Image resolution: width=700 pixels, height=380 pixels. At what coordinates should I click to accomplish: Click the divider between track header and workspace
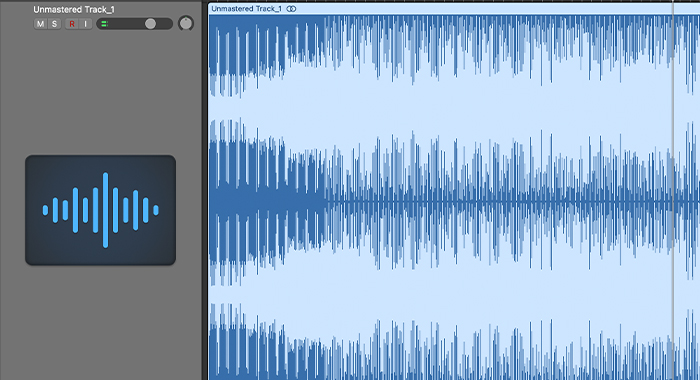coord(205,190)
